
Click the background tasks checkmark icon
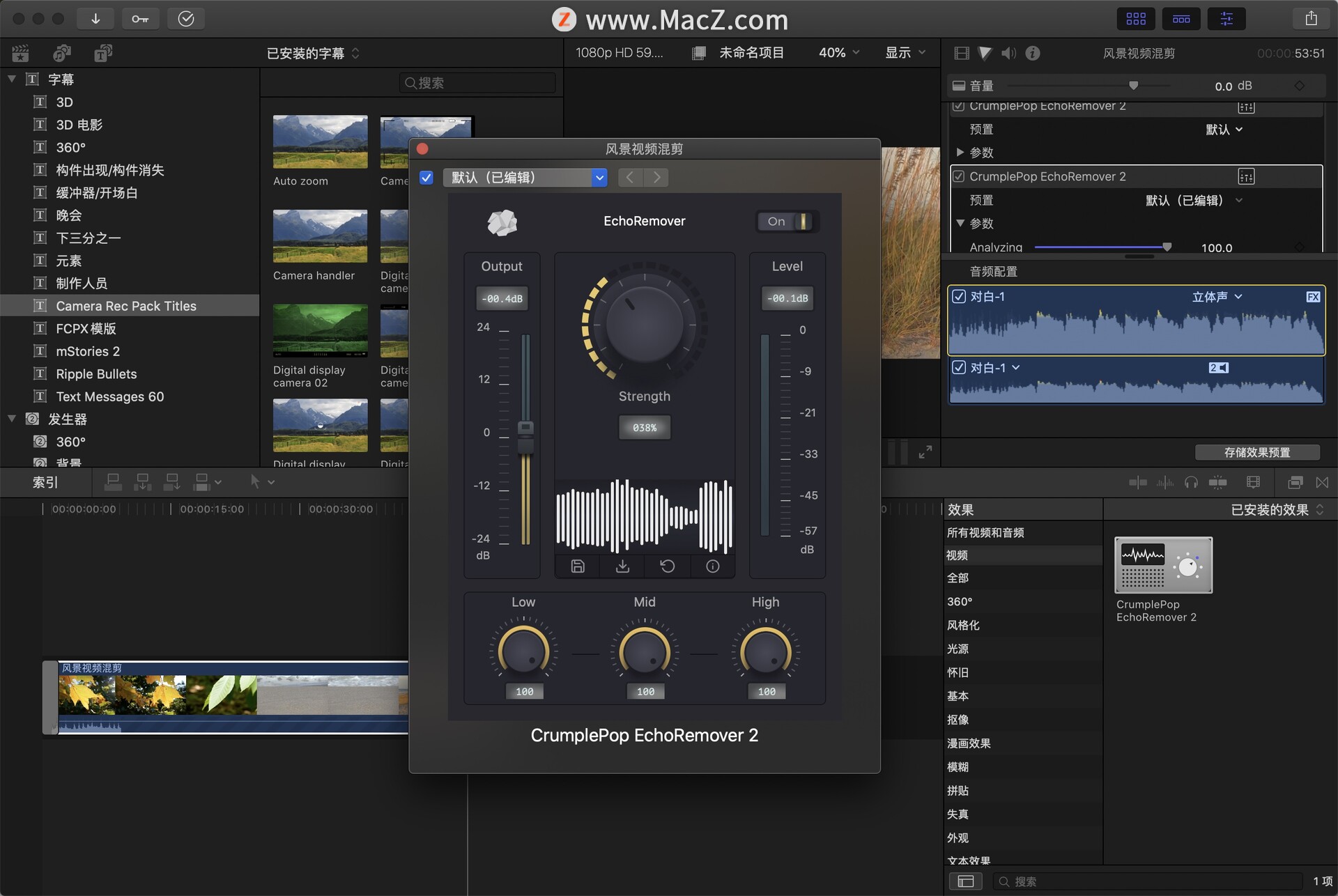[185, 19]
